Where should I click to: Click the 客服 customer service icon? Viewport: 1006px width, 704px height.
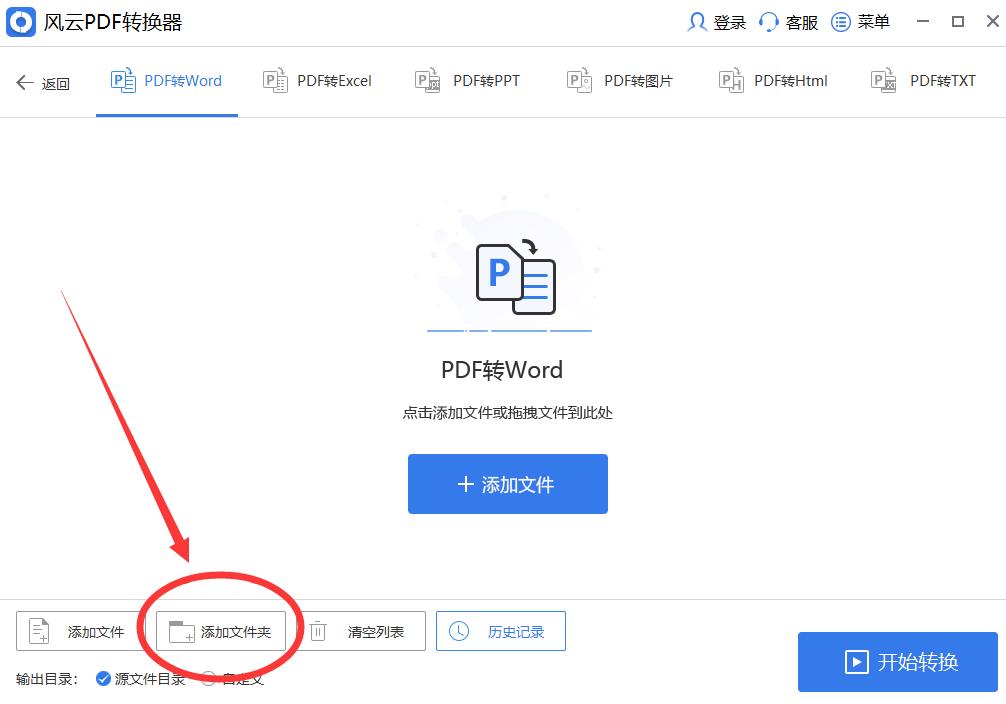pyautogui.click(x=766, y=21)
